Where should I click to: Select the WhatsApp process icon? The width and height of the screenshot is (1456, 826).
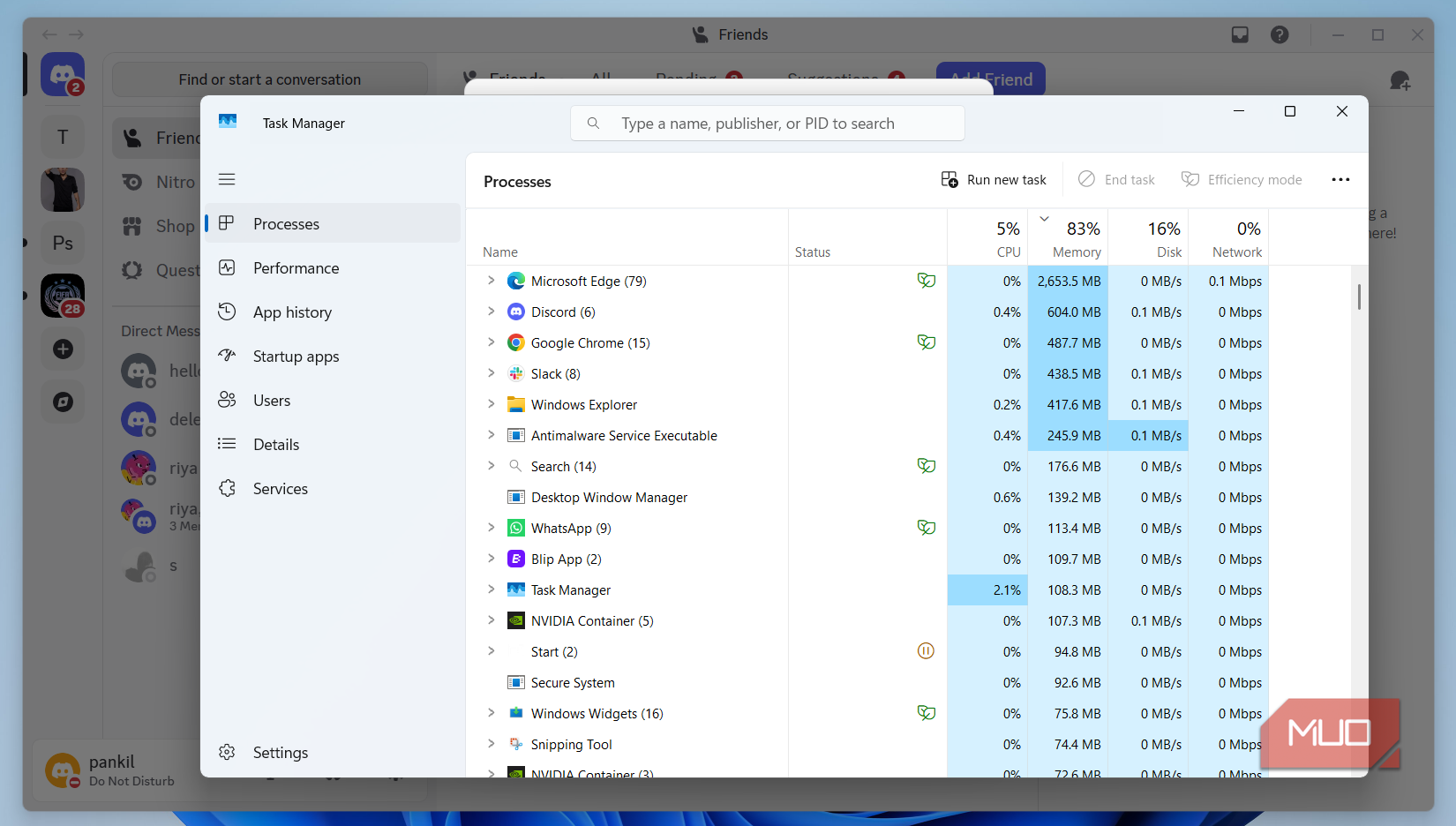tap(516, 528)
